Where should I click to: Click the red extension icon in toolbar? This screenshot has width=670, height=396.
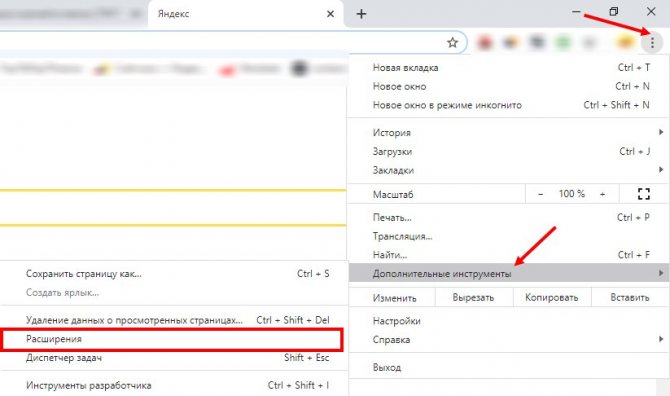click(485, 42)
